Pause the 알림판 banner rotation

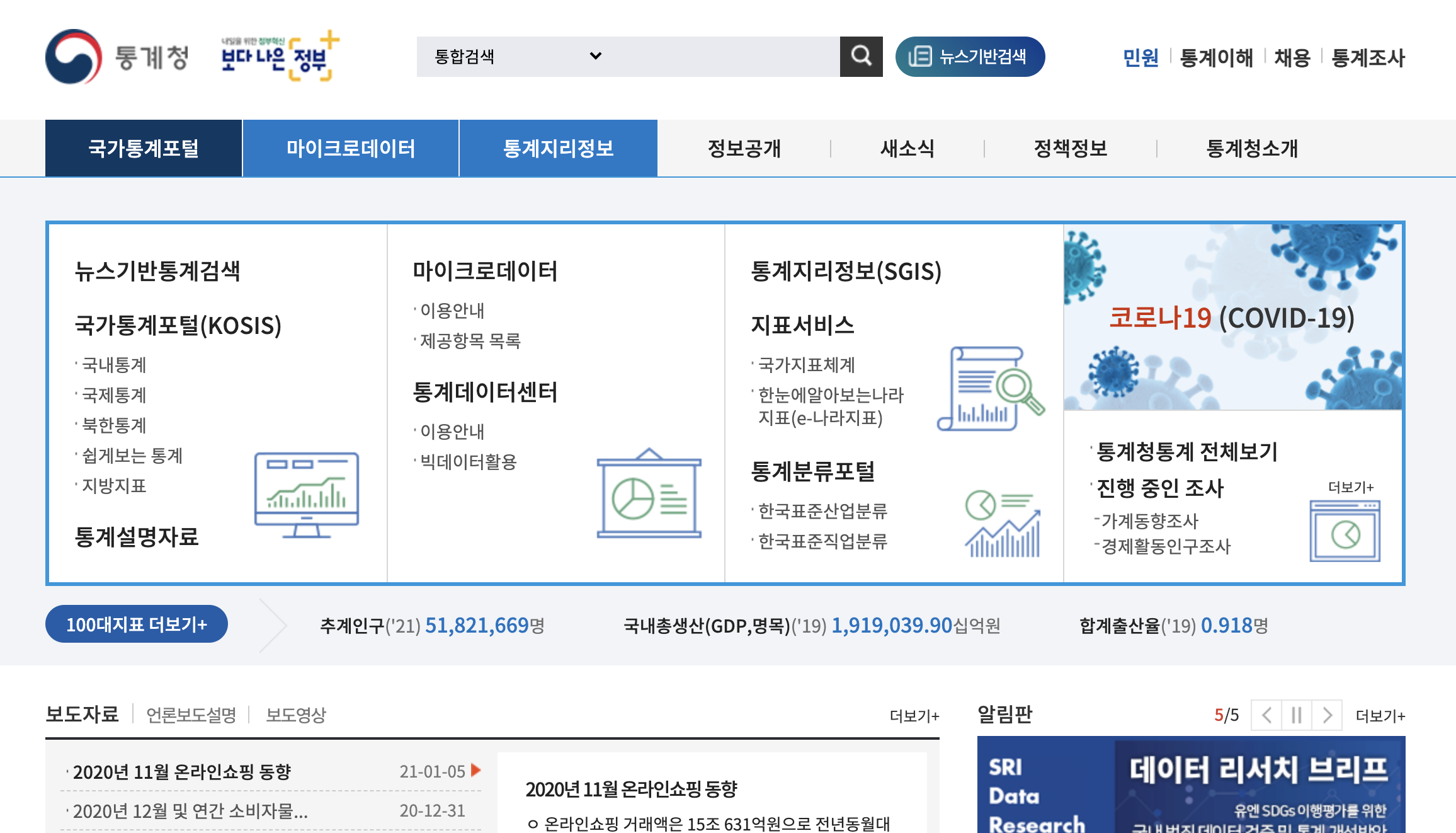(x=1296, y=715)
